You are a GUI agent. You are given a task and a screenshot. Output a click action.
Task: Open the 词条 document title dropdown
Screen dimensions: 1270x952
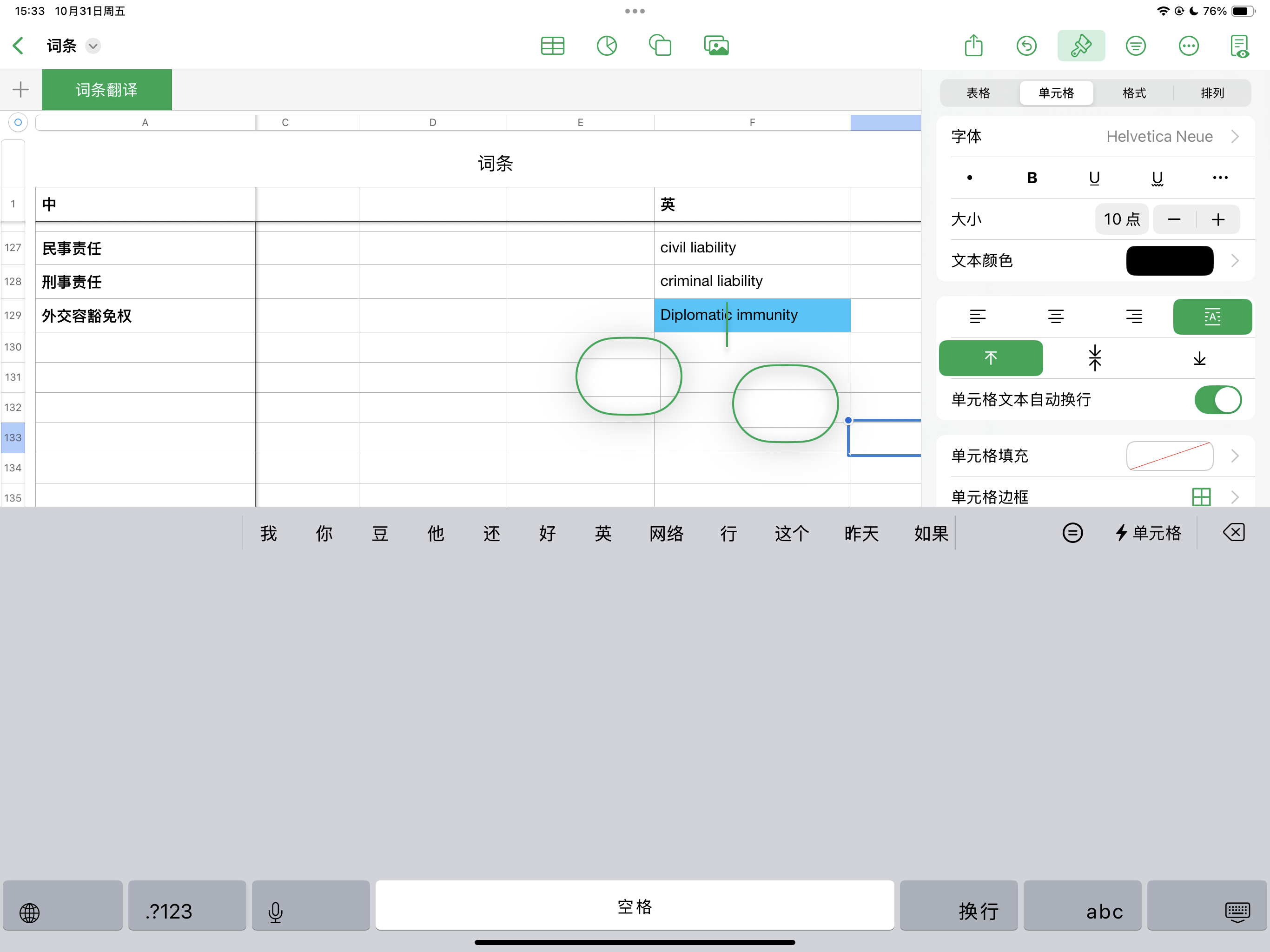(93, 46)
